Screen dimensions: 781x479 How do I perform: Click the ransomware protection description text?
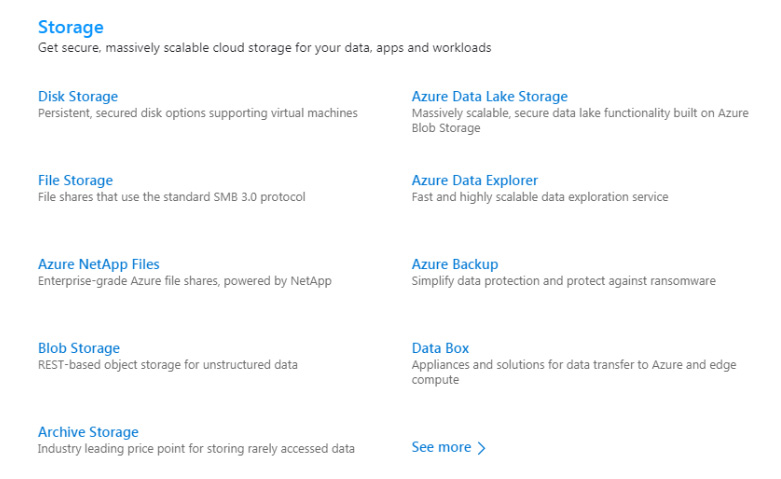coord(563,281)
